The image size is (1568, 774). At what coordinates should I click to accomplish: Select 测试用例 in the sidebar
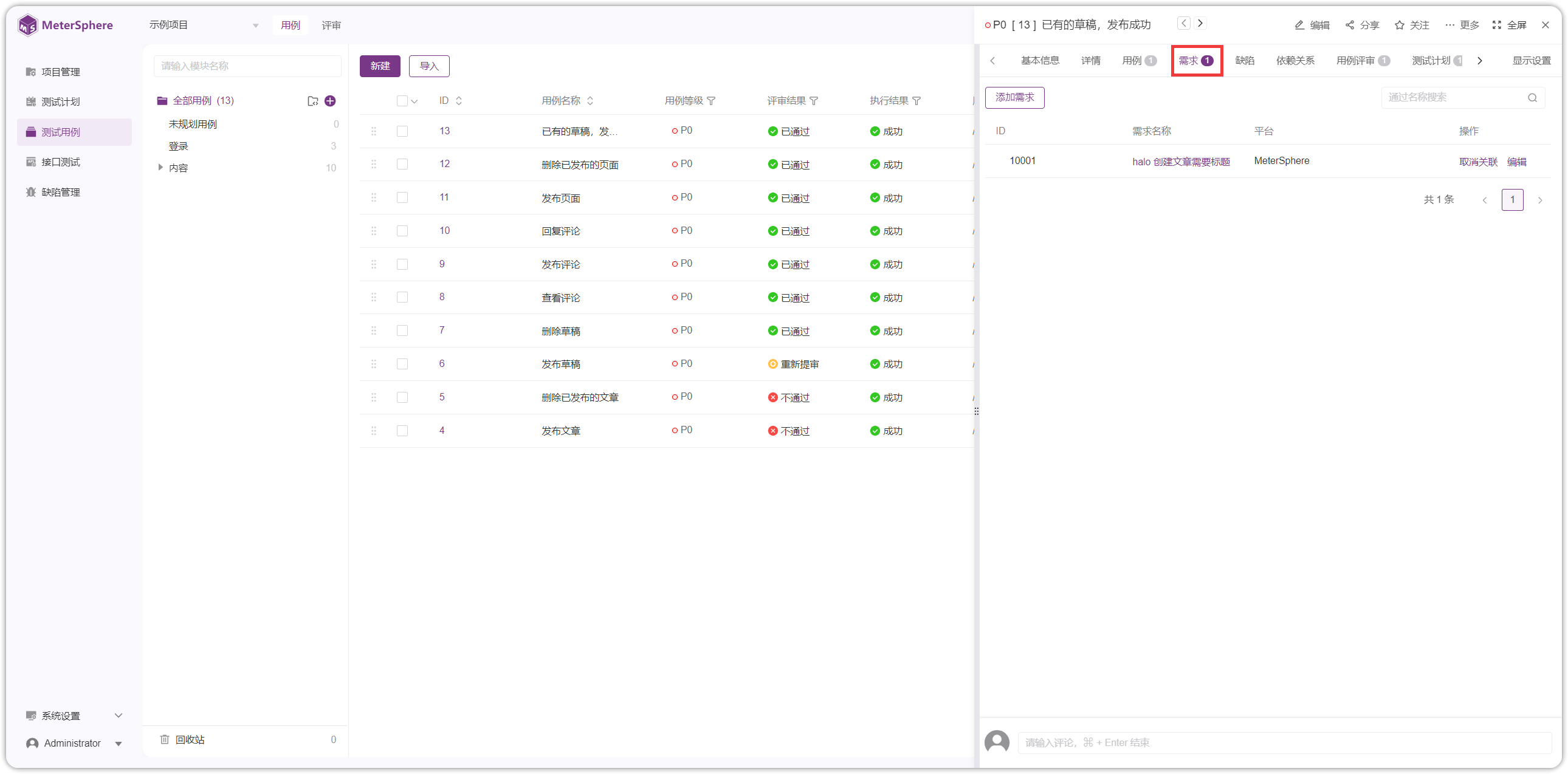click(x=74, y=132)
